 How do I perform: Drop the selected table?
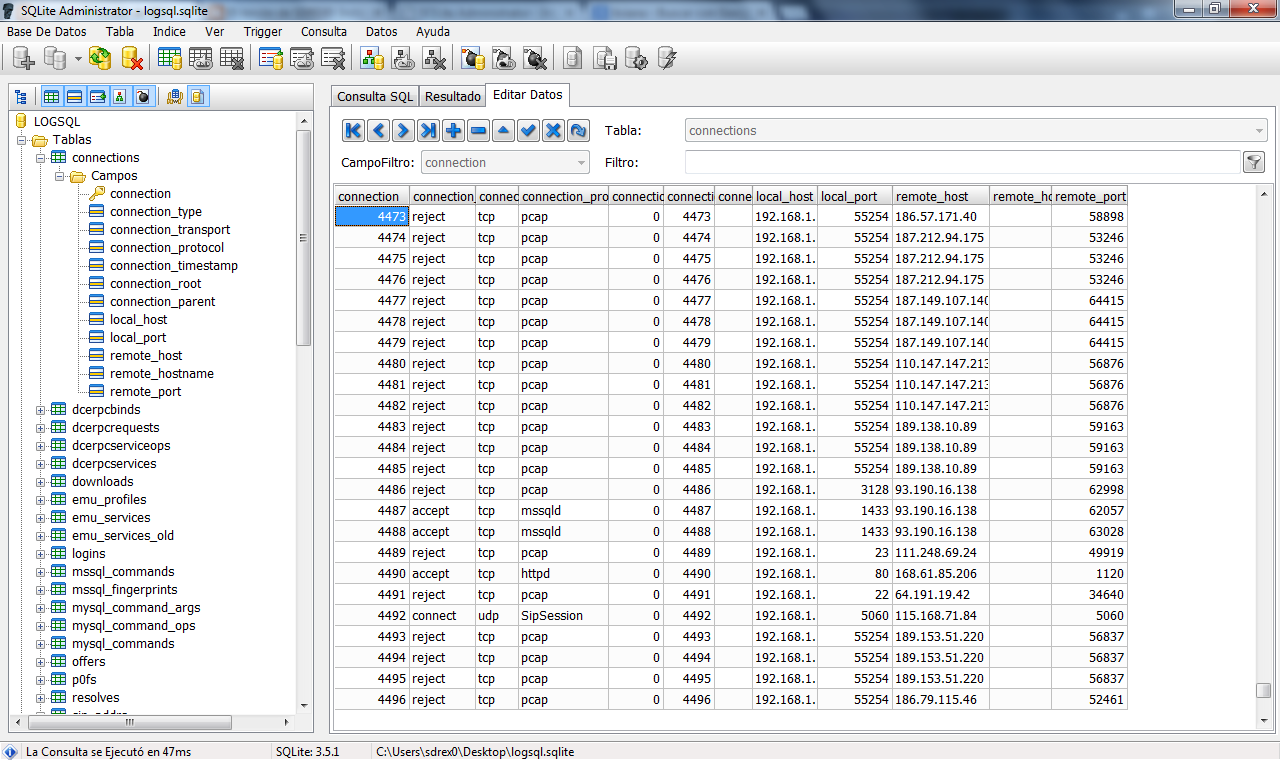tap(231, 58)
